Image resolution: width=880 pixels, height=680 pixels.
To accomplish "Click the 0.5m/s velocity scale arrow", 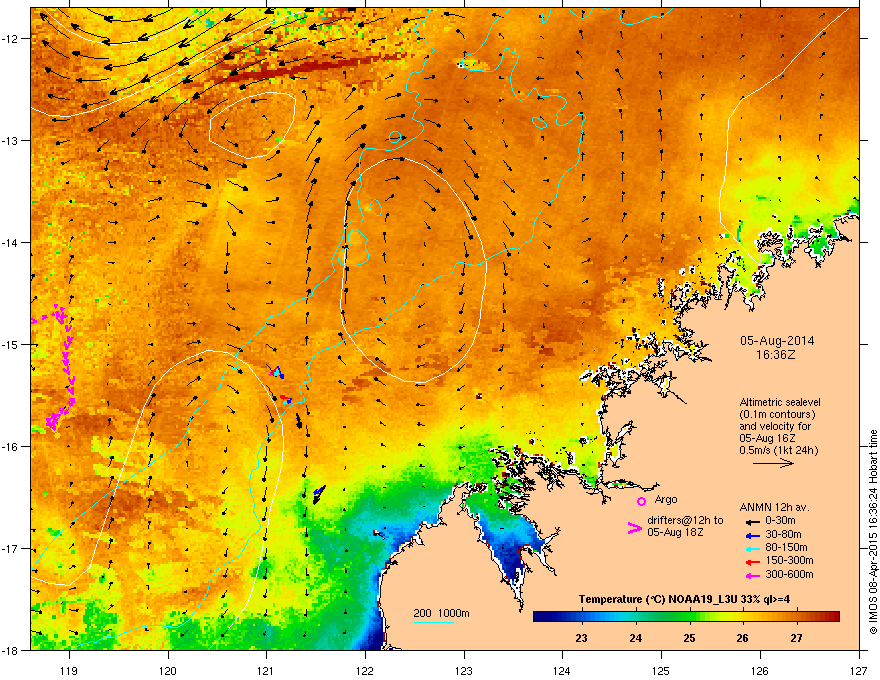I will click(773, 463).
